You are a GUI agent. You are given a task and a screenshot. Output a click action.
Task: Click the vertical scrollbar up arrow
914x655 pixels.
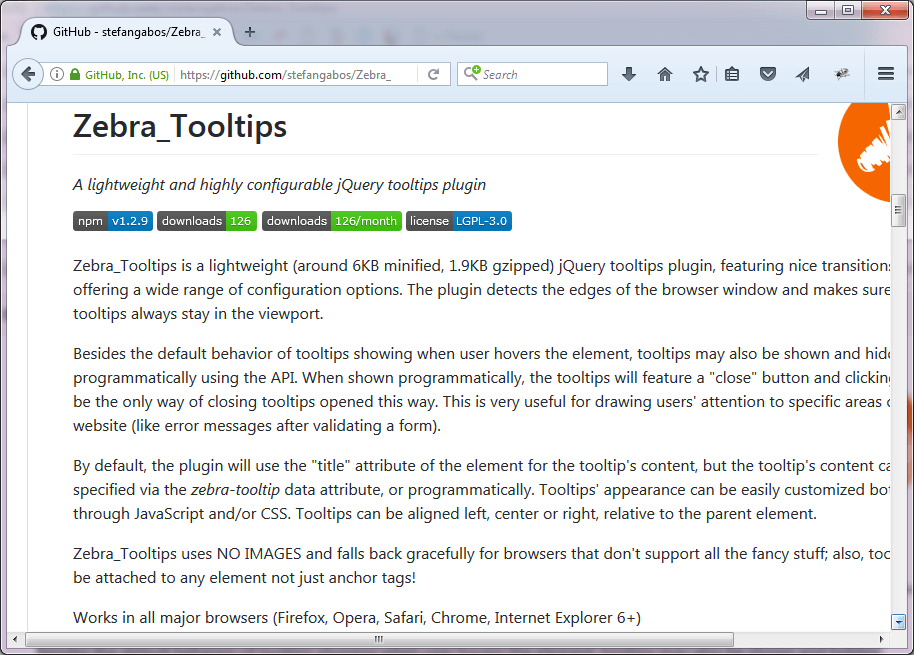click(x=898, y=111)
